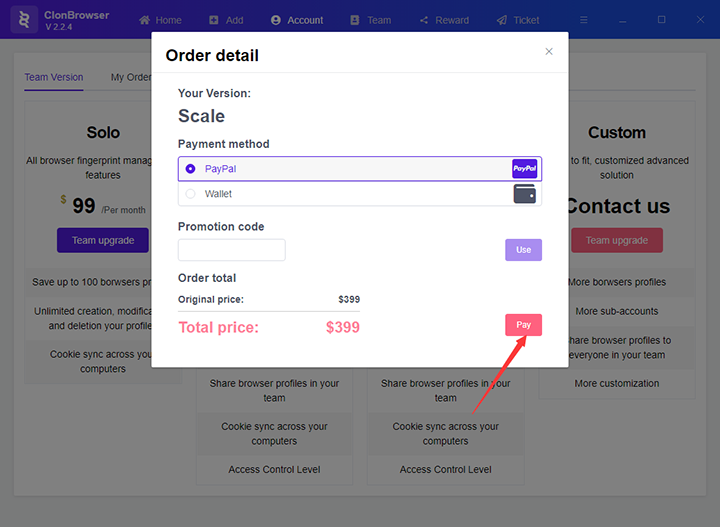Click Custom plan red Team upgrade button
Screen dimensions: 720x527
click(617, 240)
